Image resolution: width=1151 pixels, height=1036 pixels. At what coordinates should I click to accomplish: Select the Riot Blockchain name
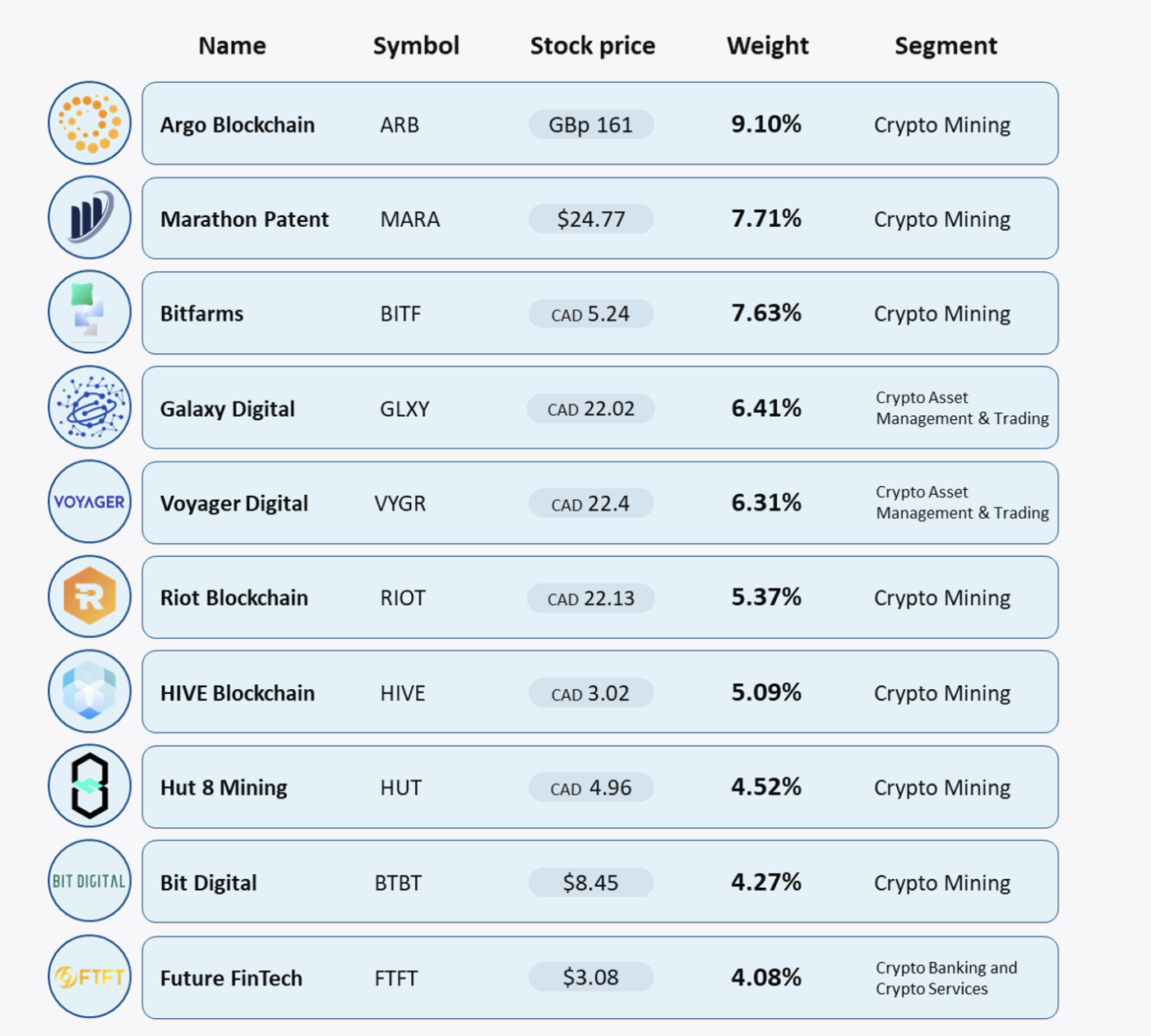234,598
